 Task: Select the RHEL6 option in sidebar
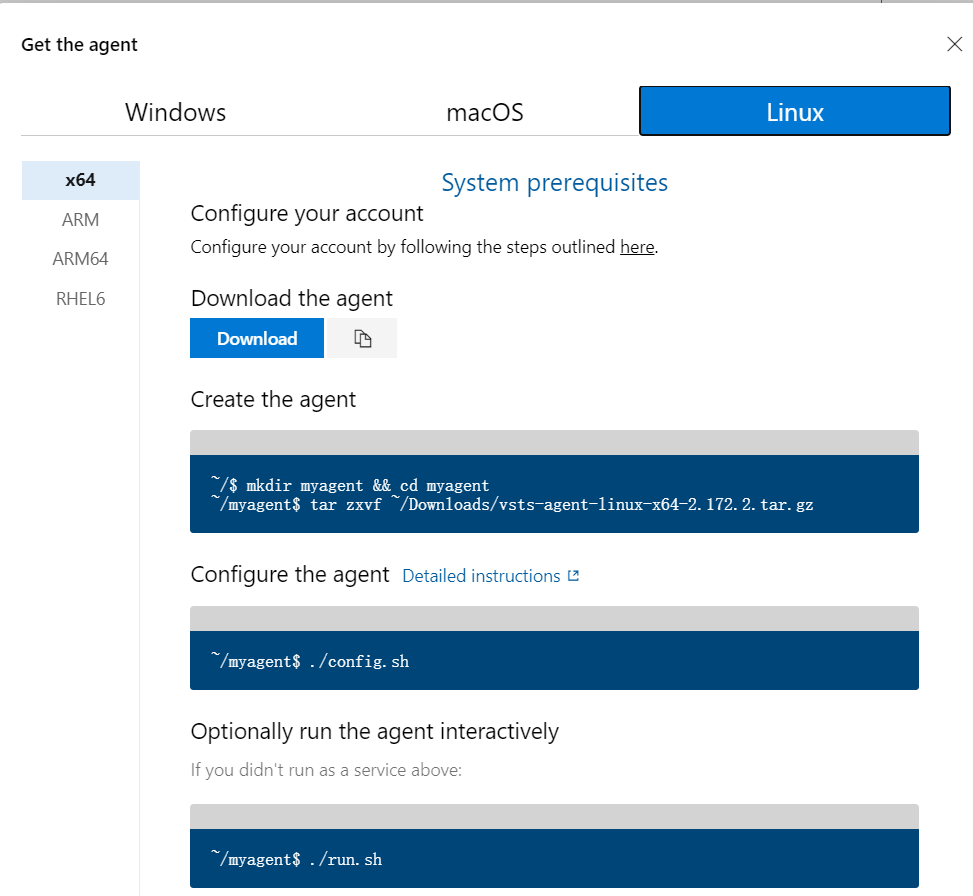81,298
